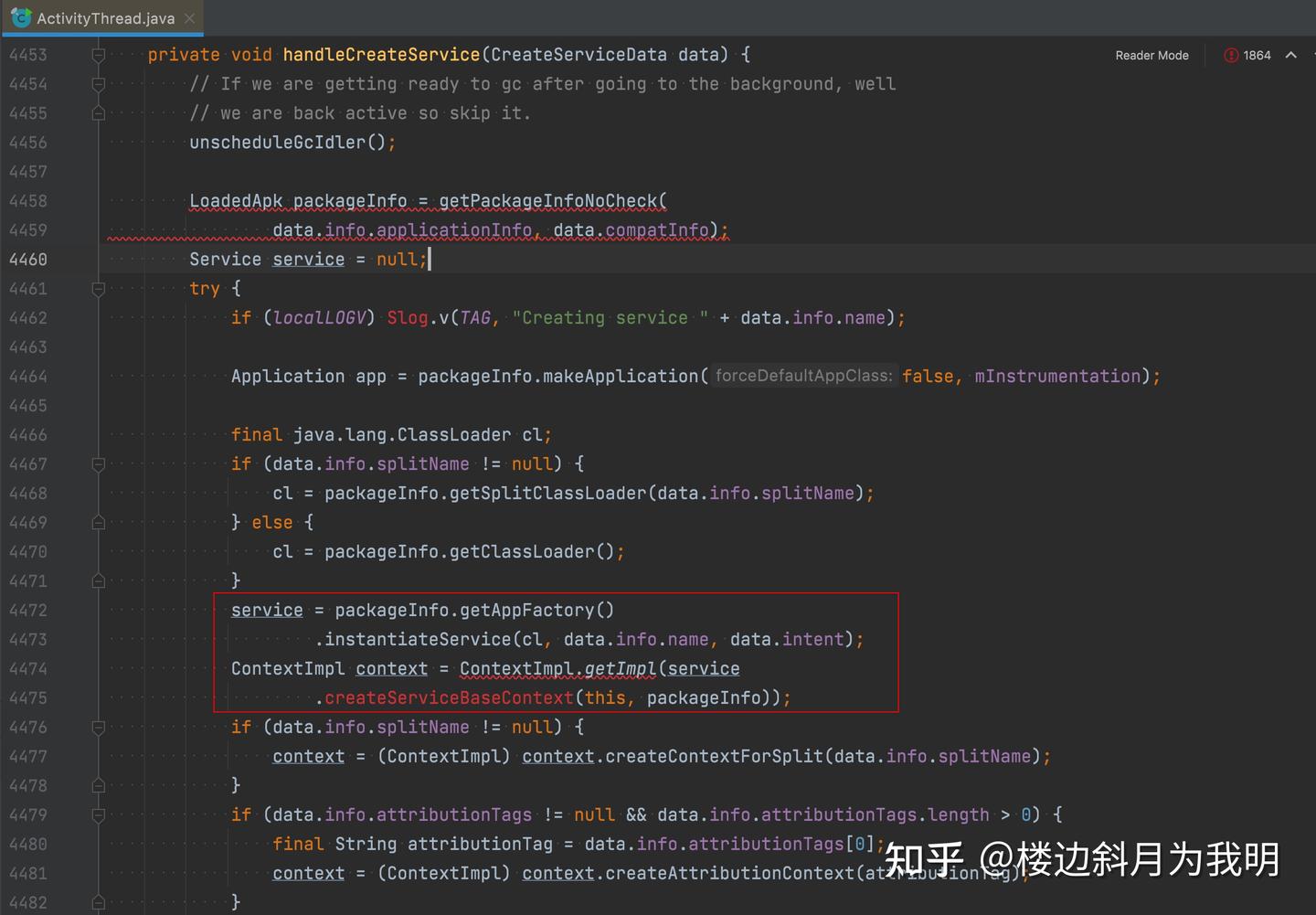1316x915 pixels.
Task: Fold the closing brace marker at line 4478
Action: click(99, 786)
